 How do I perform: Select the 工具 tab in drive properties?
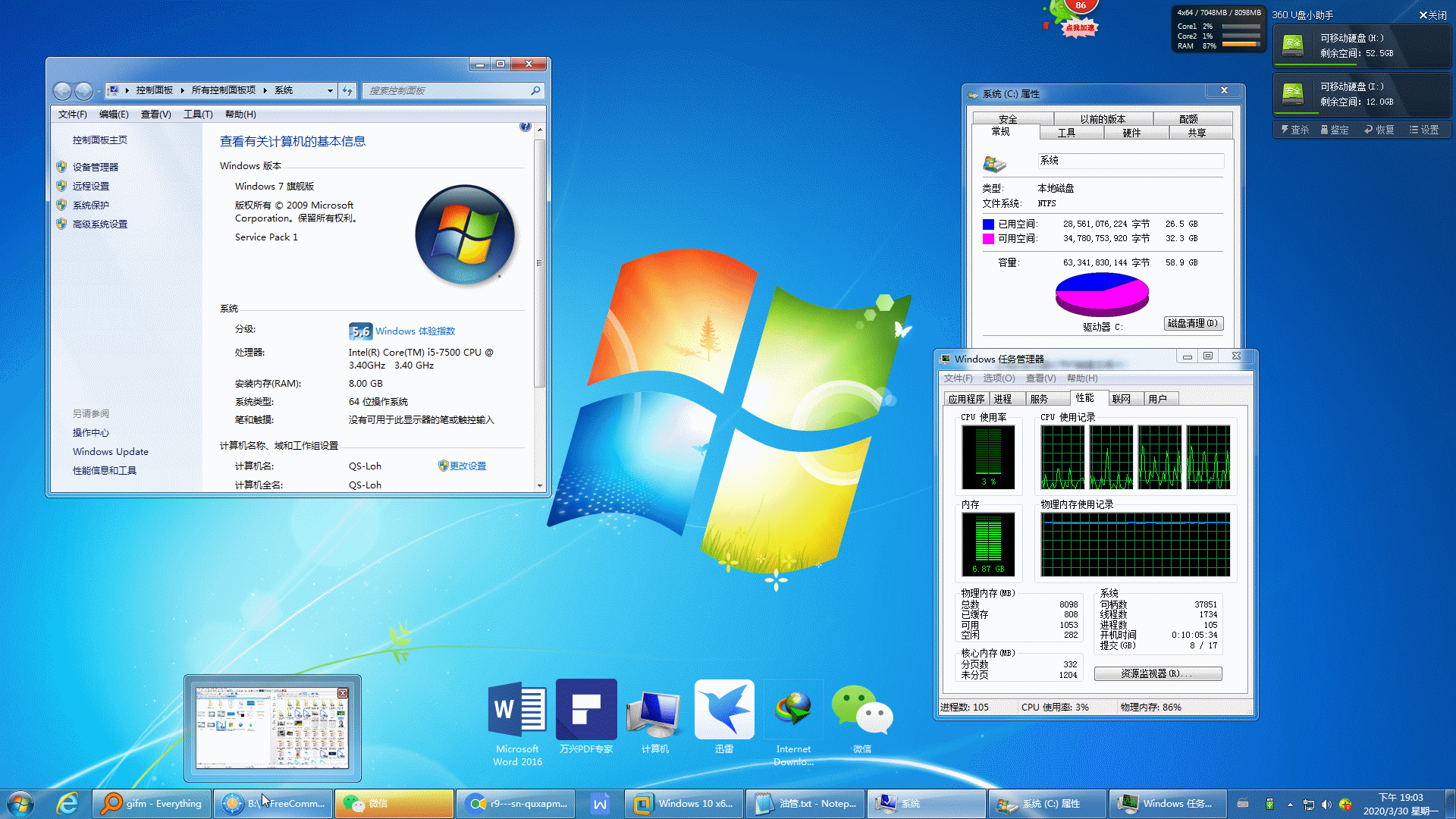pyautogui.click(x=1066, y=133)
